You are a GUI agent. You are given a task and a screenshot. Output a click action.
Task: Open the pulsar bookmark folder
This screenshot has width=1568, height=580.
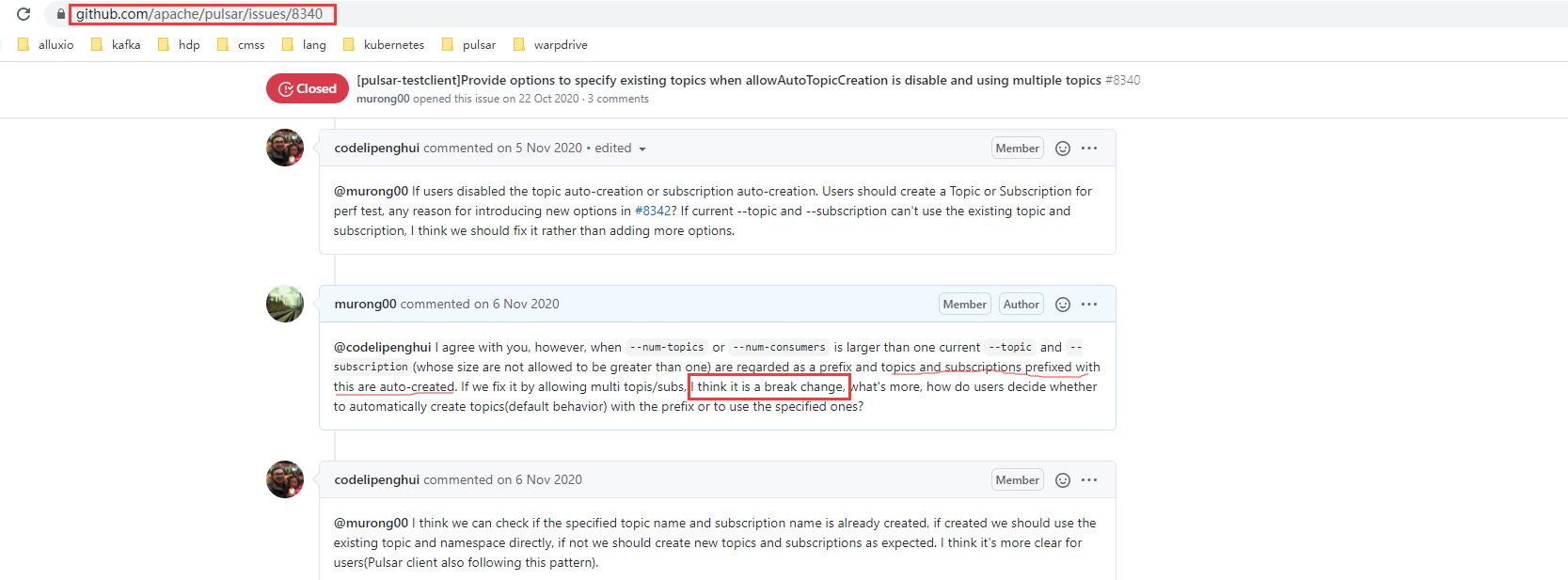click(468, 44)
